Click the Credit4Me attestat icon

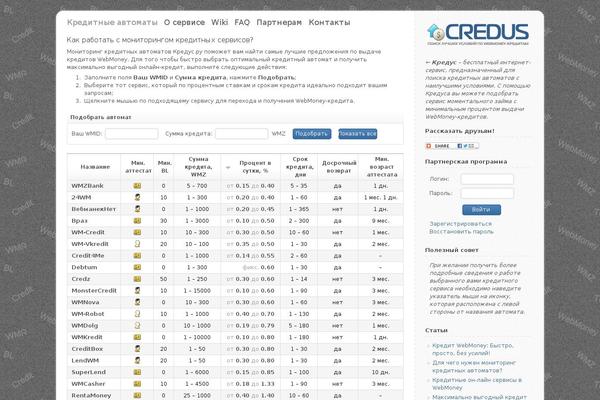[x=137, y=256]
